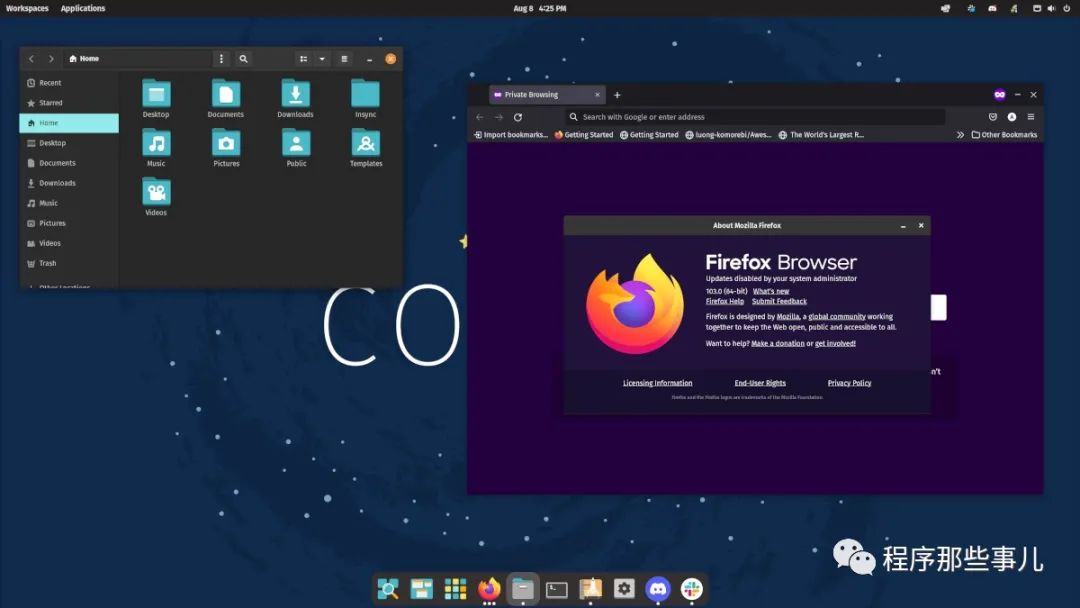1080x608 pixels.
Task: Open the Downloads folder icon in Files
Action: [295, 94]
